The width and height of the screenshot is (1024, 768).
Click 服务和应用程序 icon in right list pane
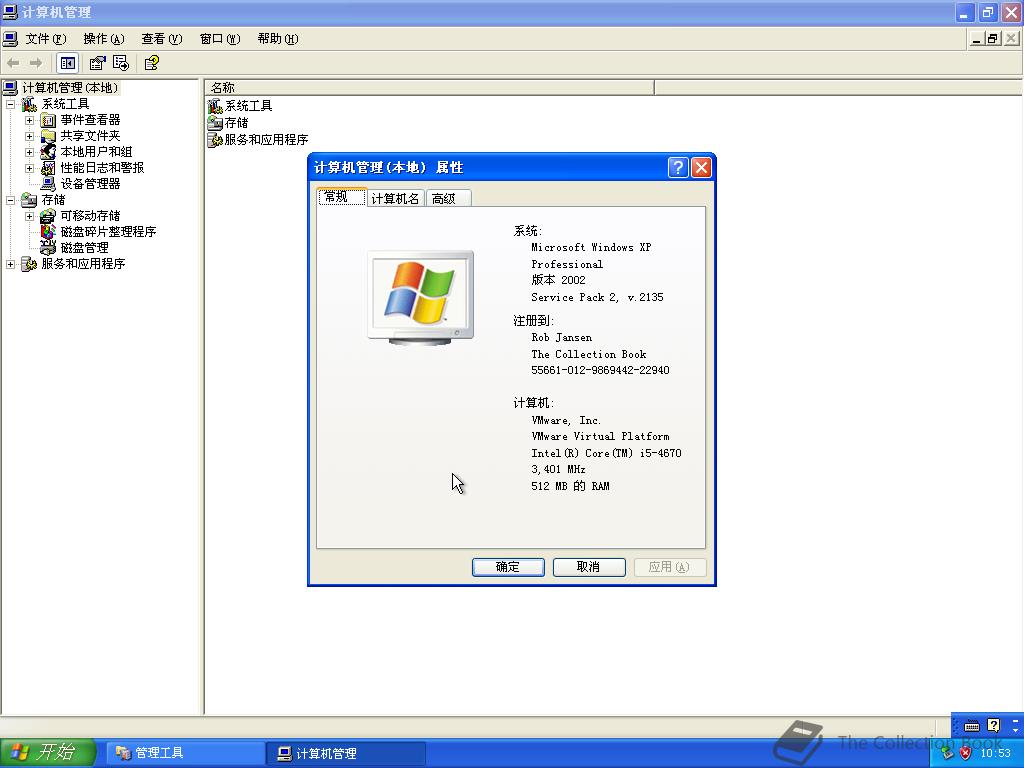[x=215, y=140]
